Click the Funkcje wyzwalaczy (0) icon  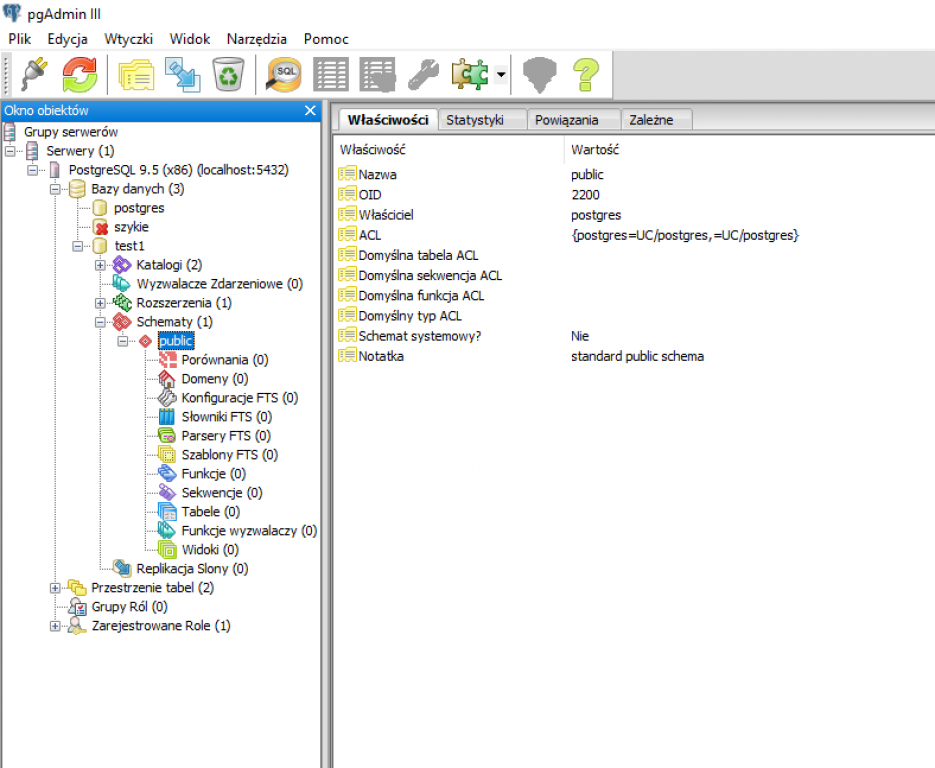168,531
